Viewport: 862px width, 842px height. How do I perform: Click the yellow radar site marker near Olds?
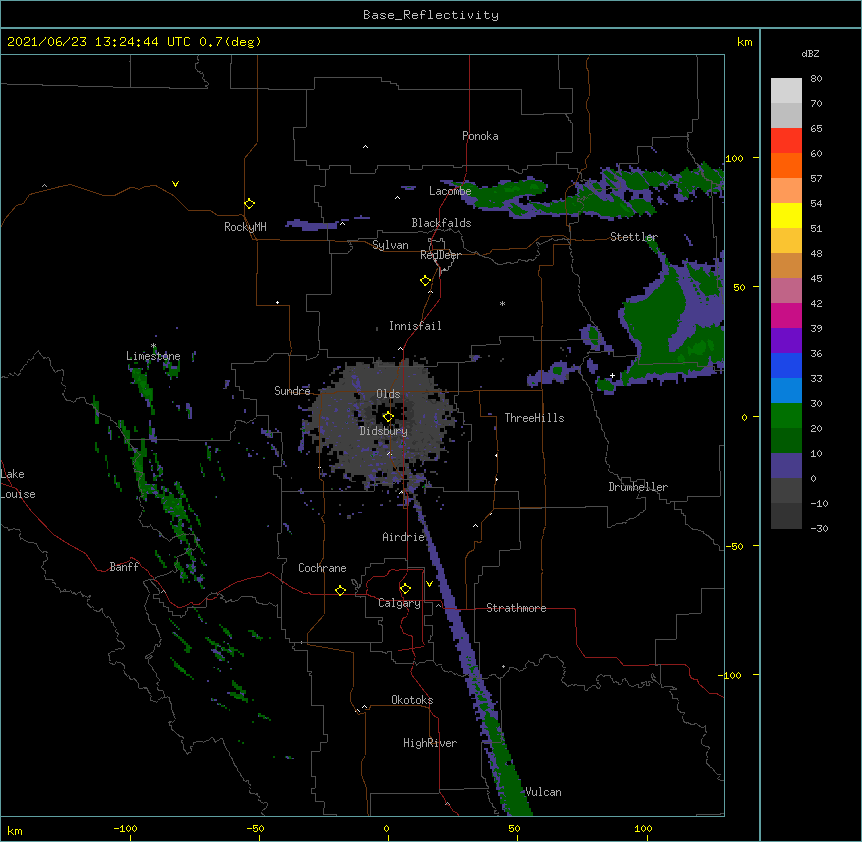tap(388, 417)
